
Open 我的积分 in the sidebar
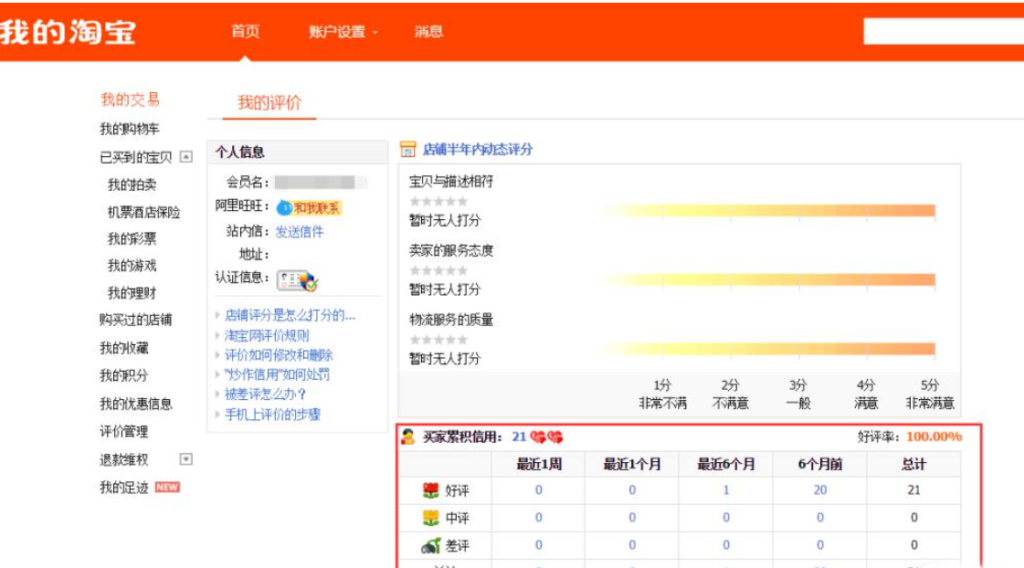123,375
